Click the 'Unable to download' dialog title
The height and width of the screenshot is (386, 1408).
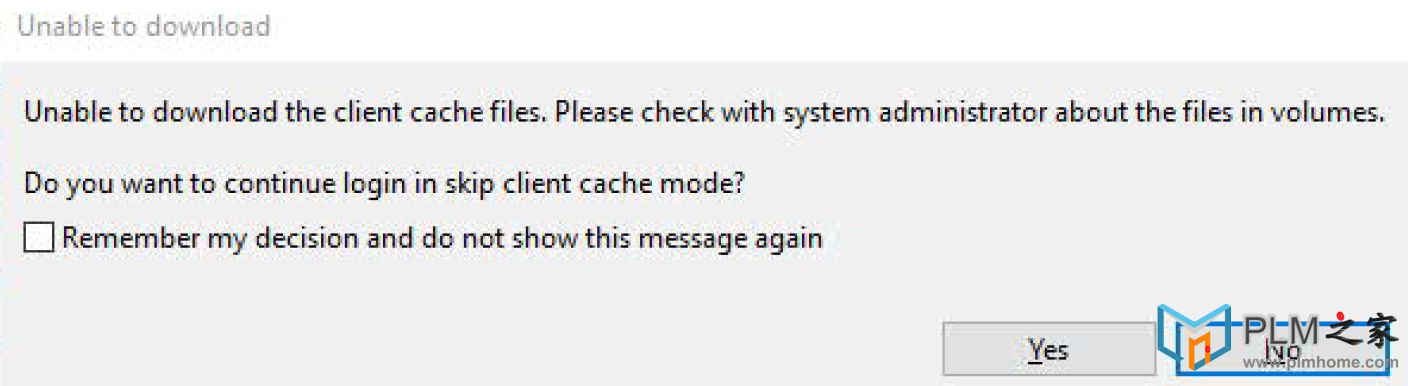coord(144,26)
